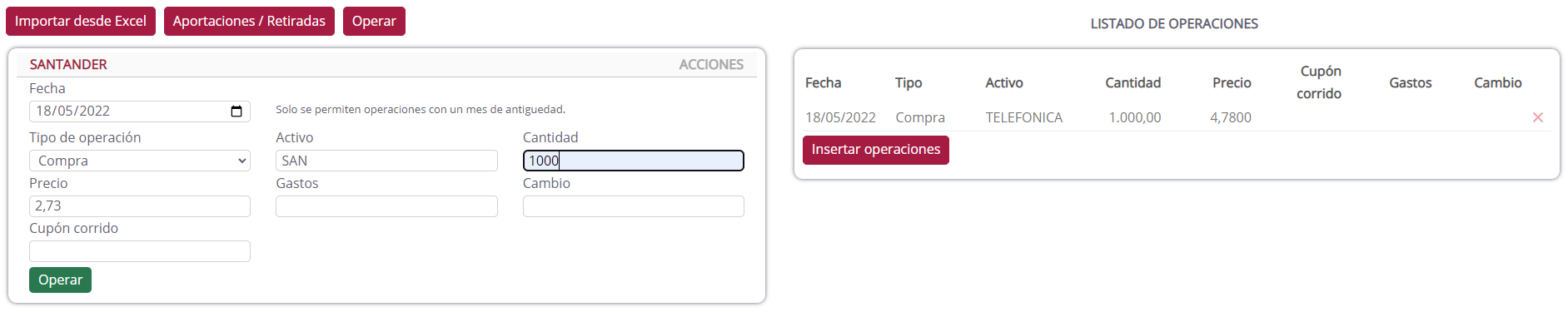The width and height of the screenshot is (1568, 312).
Task: Select the 18/05/2022 Compra table row
Action: coord(1177,117)
